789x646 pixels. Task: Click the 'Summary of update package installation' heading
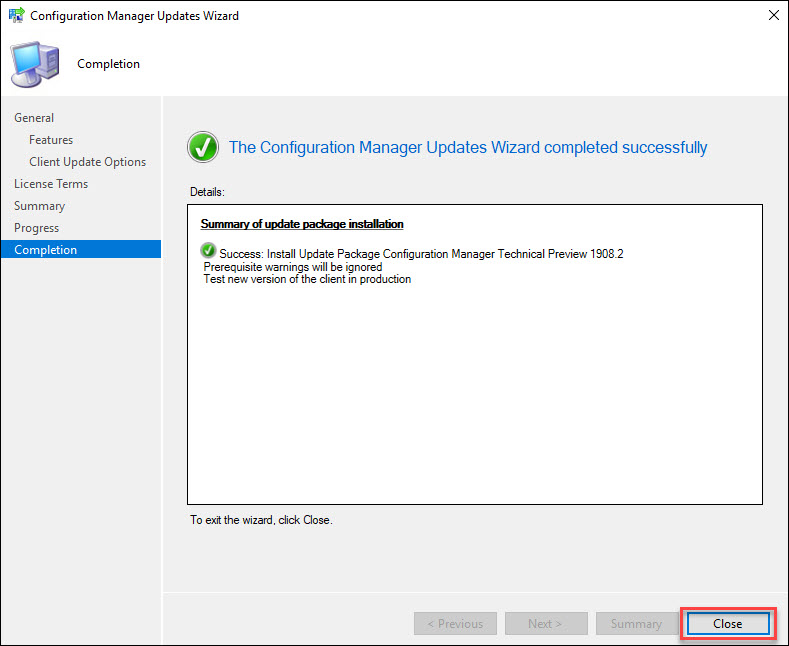(x=302, y=224)
